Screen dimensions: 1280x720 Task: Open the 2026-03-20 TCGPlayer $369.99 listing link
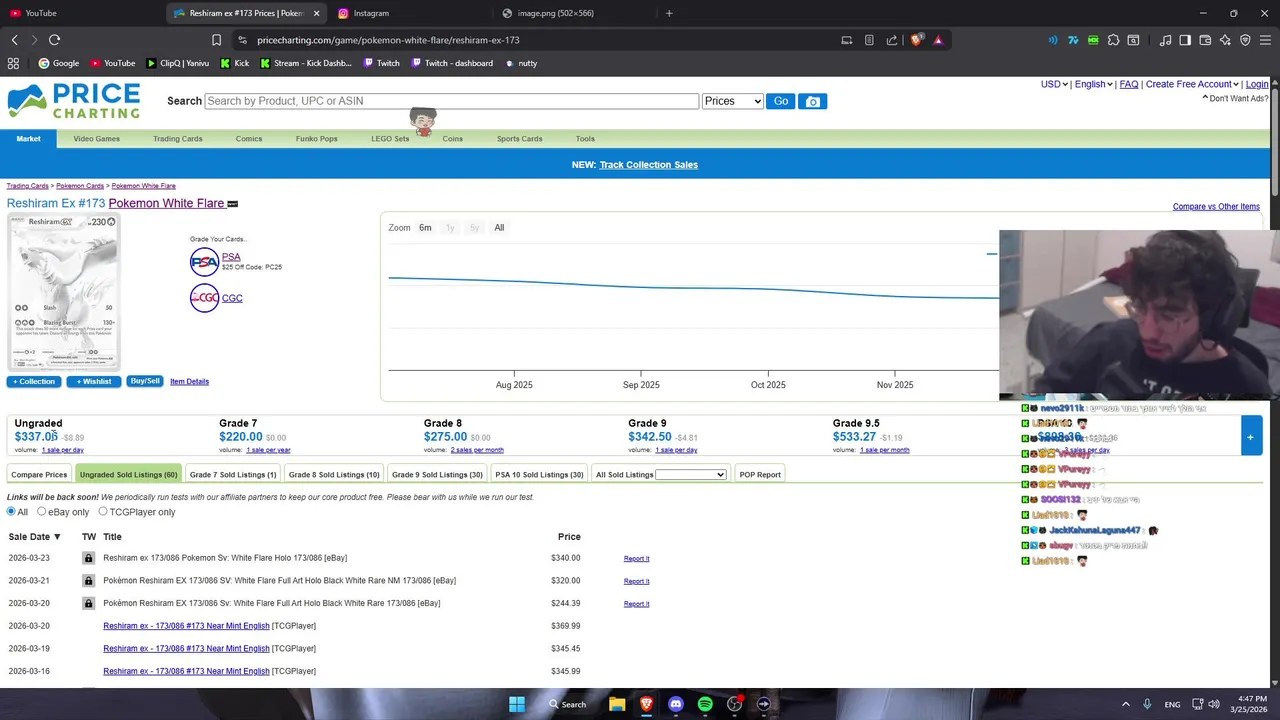point(186,626)
